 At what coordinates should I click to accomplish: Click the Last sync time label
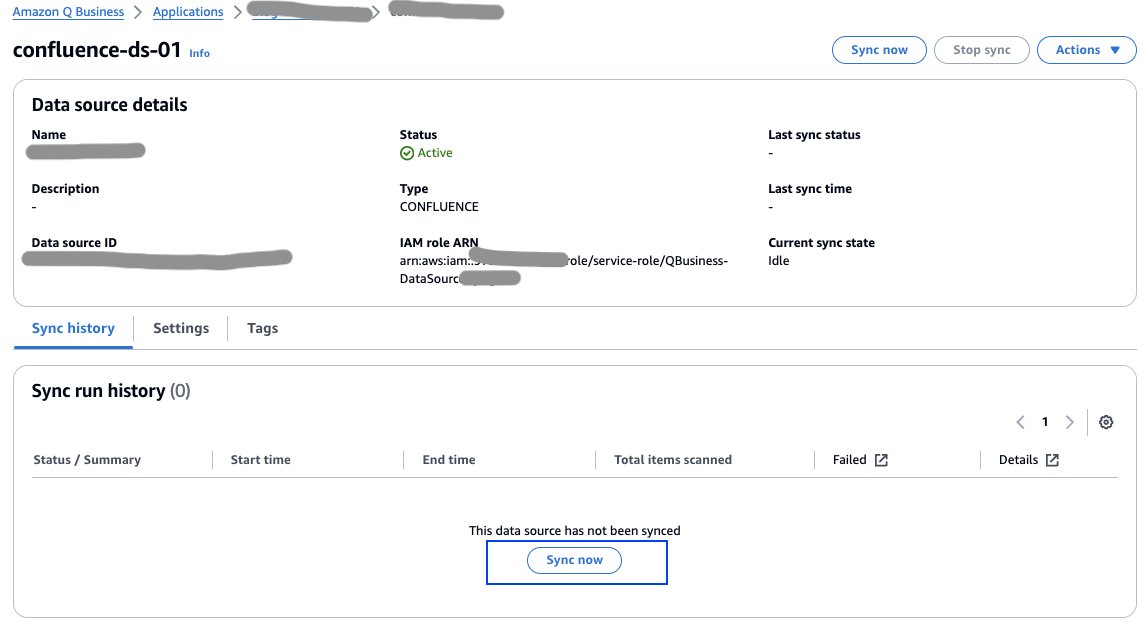(810, 189)
